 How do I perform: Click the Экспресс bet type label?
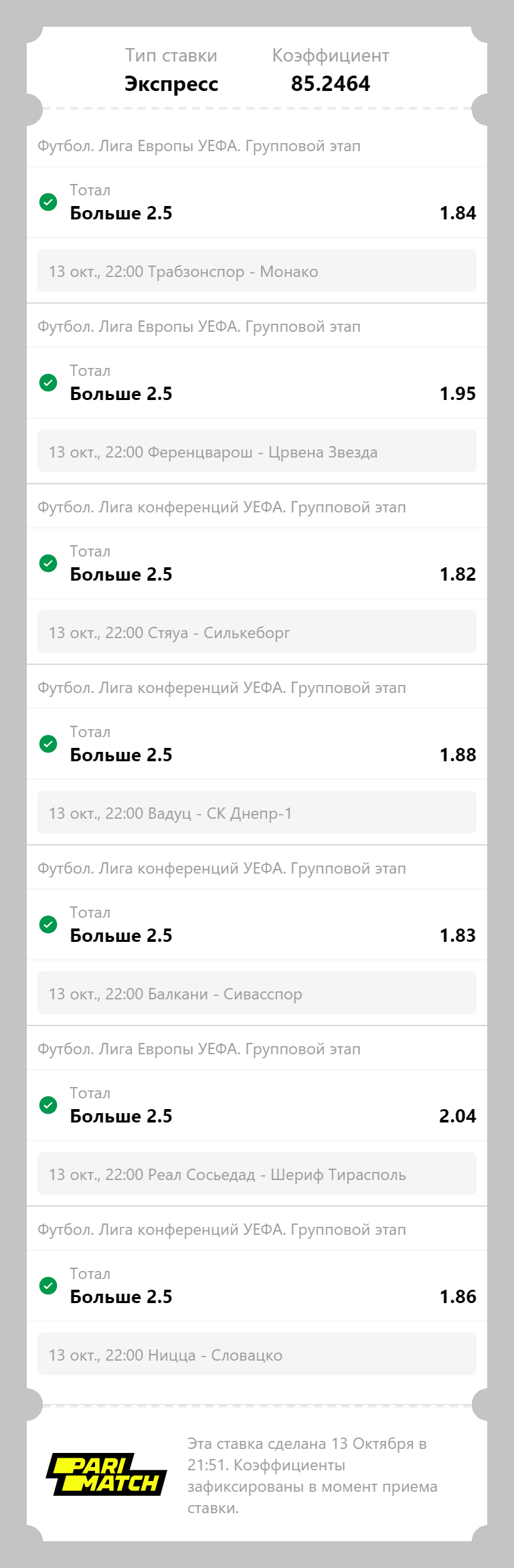click(171, 84)
